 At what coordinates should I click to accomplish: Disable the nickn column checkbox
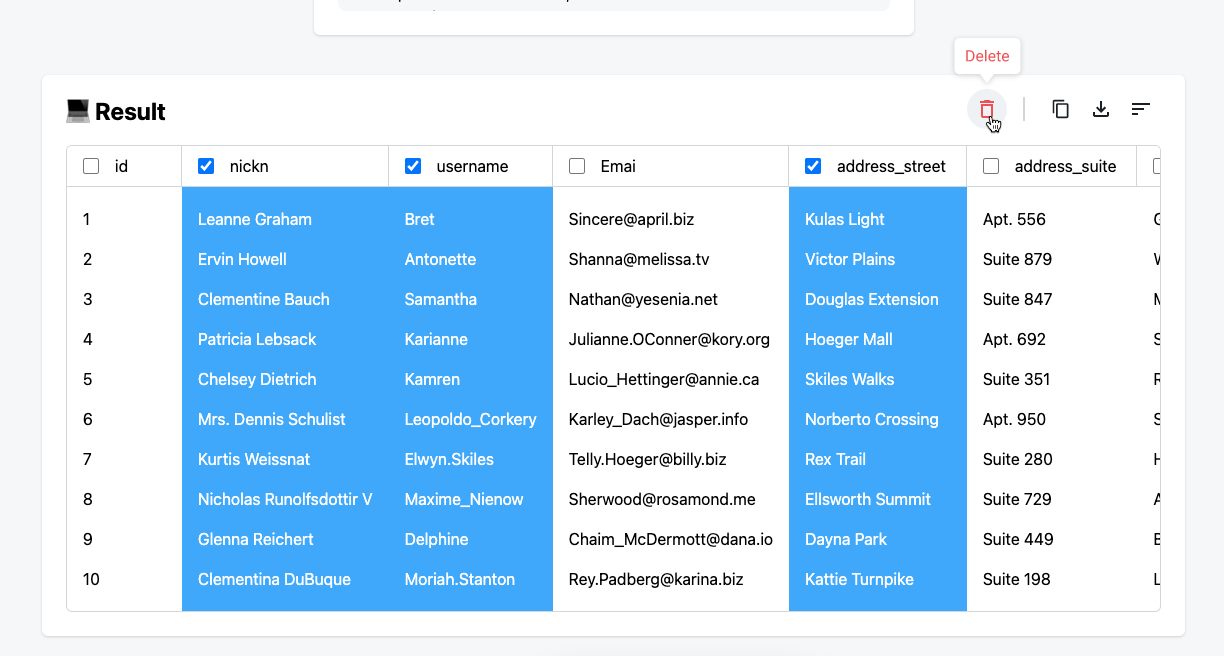click(x=206, y=166)
